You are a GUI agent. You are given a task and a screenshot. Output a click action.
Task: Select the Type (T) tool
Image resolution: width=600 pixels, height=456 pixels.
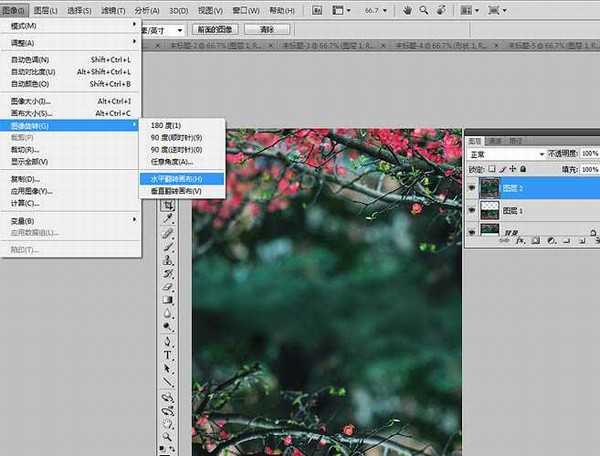169,354
